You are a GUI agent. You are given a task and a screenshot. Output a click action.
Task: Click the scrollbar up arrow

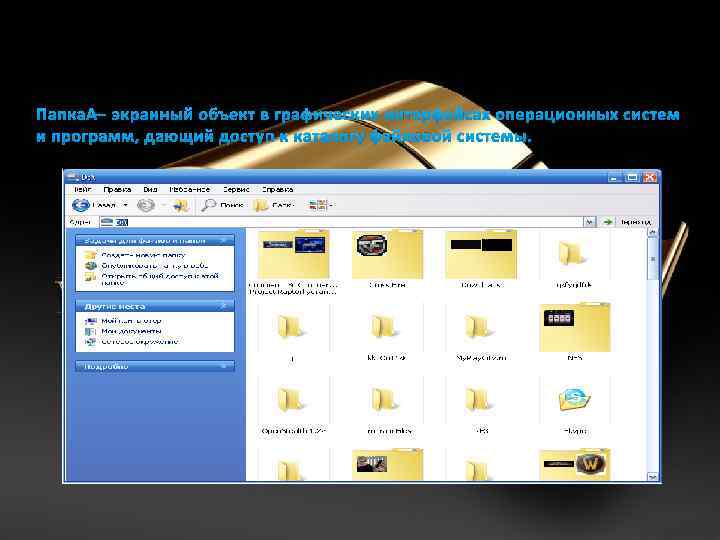652,233
